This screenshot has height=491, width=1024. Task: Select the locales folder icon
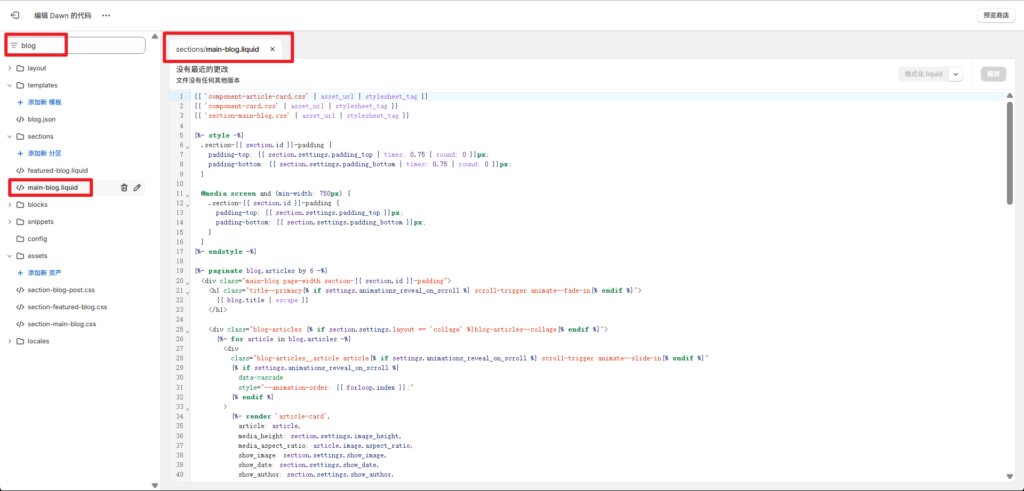[20, 341]
